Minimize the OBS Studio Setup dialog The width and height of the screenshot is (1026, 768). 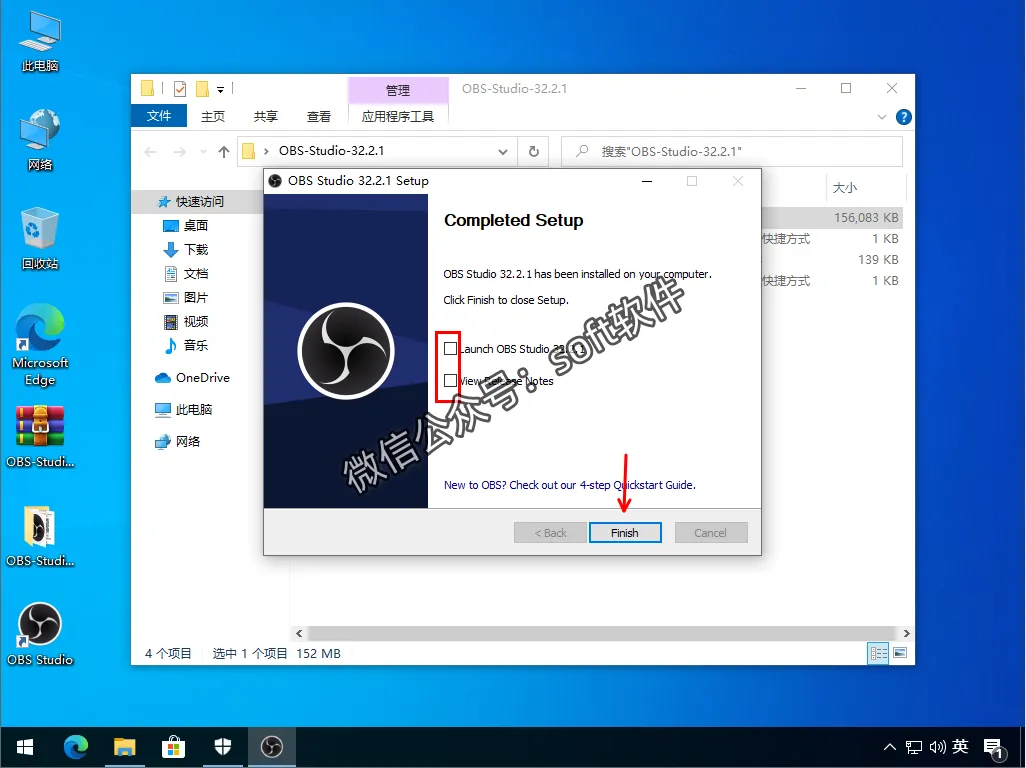click(x=647, y=181)
